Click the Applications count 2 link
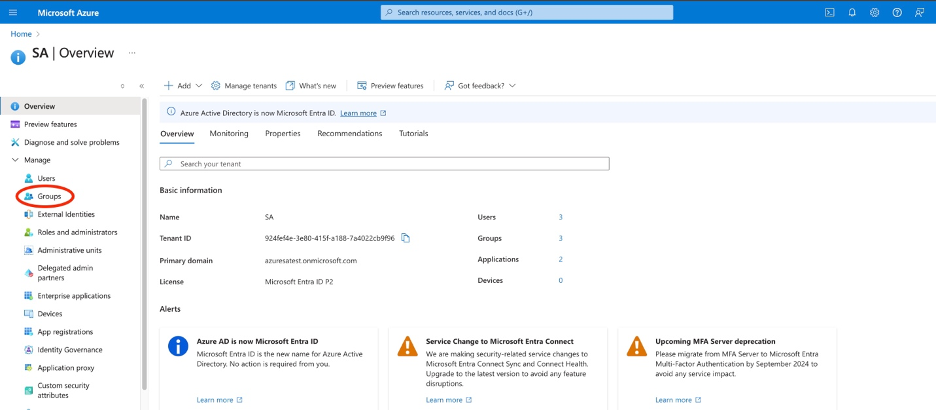 tap(561, 260)
